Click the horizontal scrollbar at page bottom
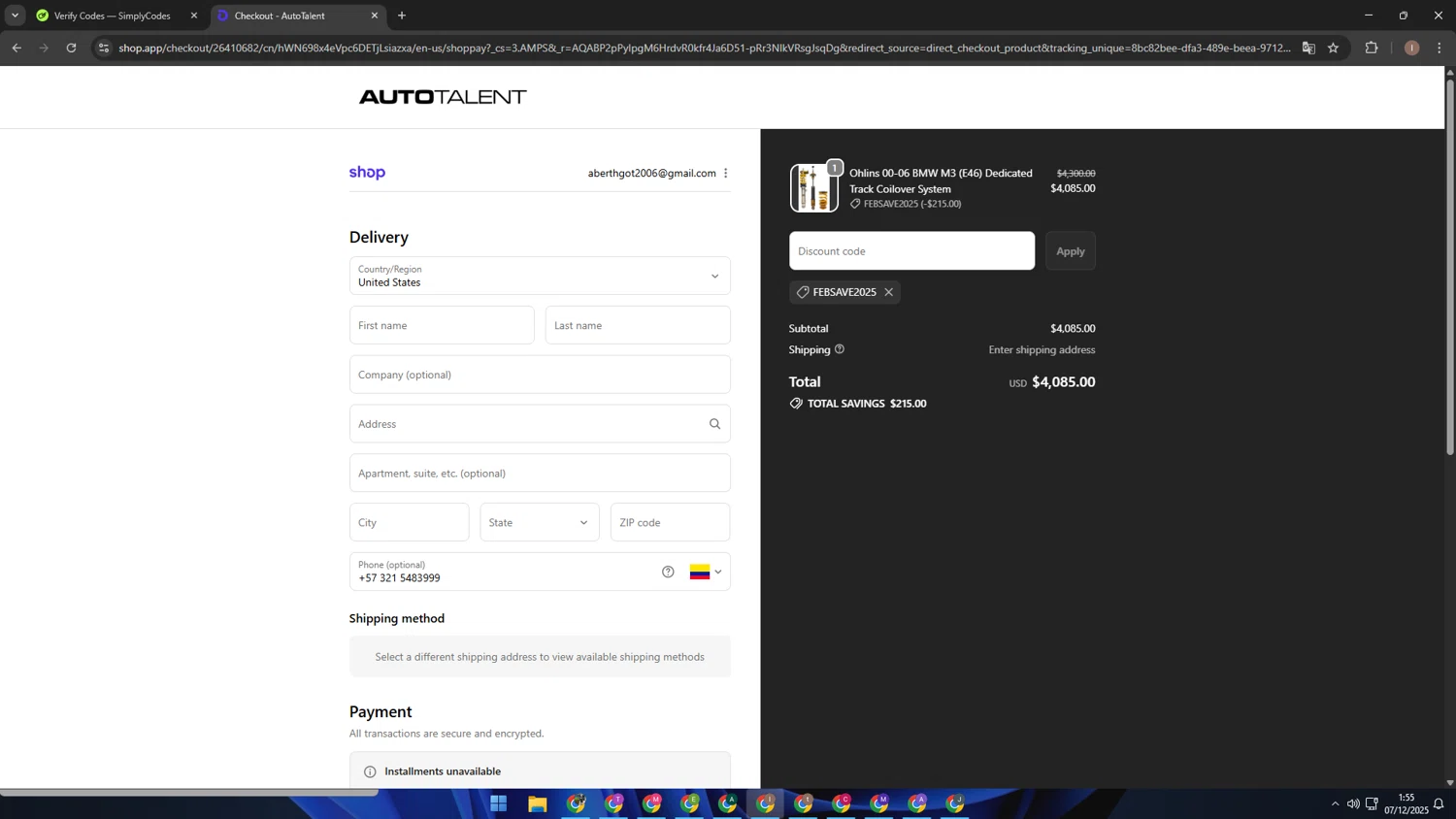 189,792
